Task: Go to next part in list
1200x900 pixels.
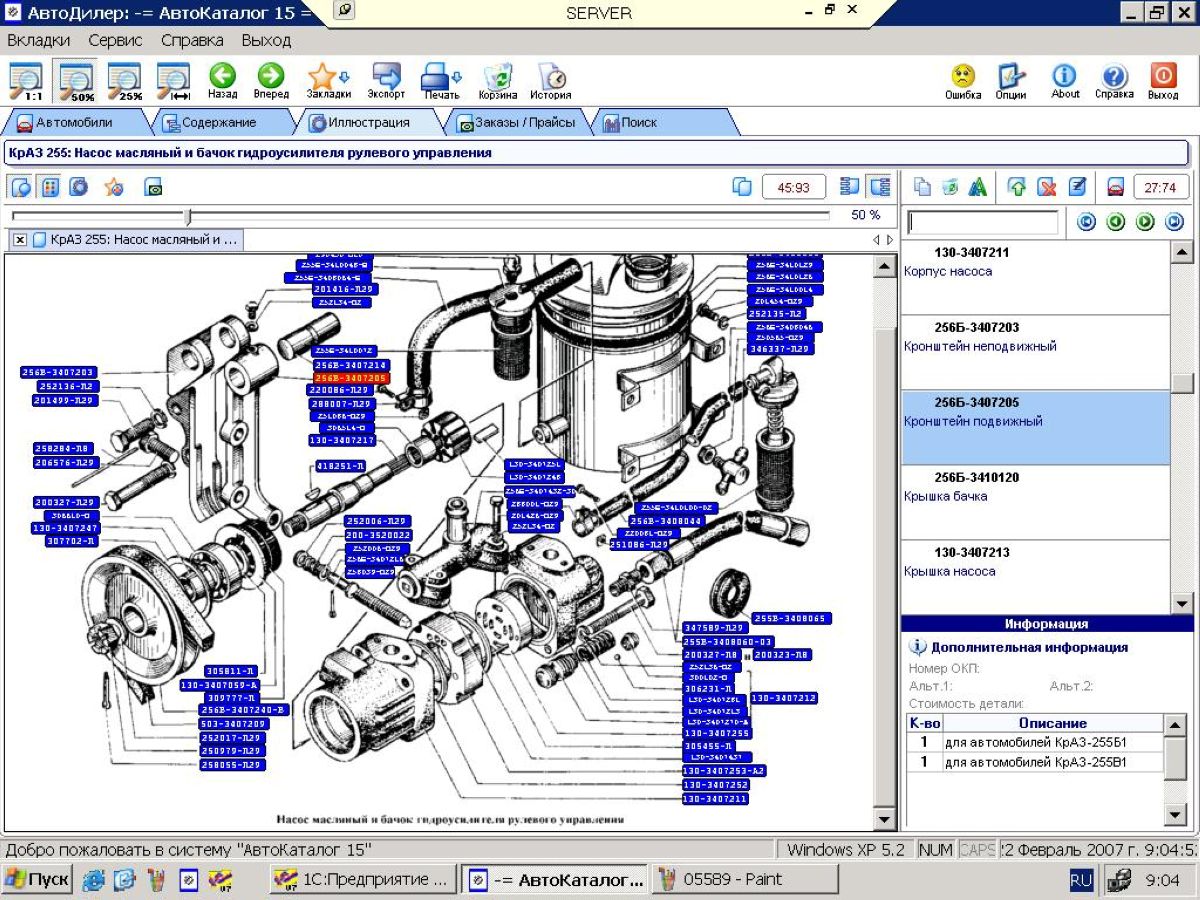Action: 1146,222
